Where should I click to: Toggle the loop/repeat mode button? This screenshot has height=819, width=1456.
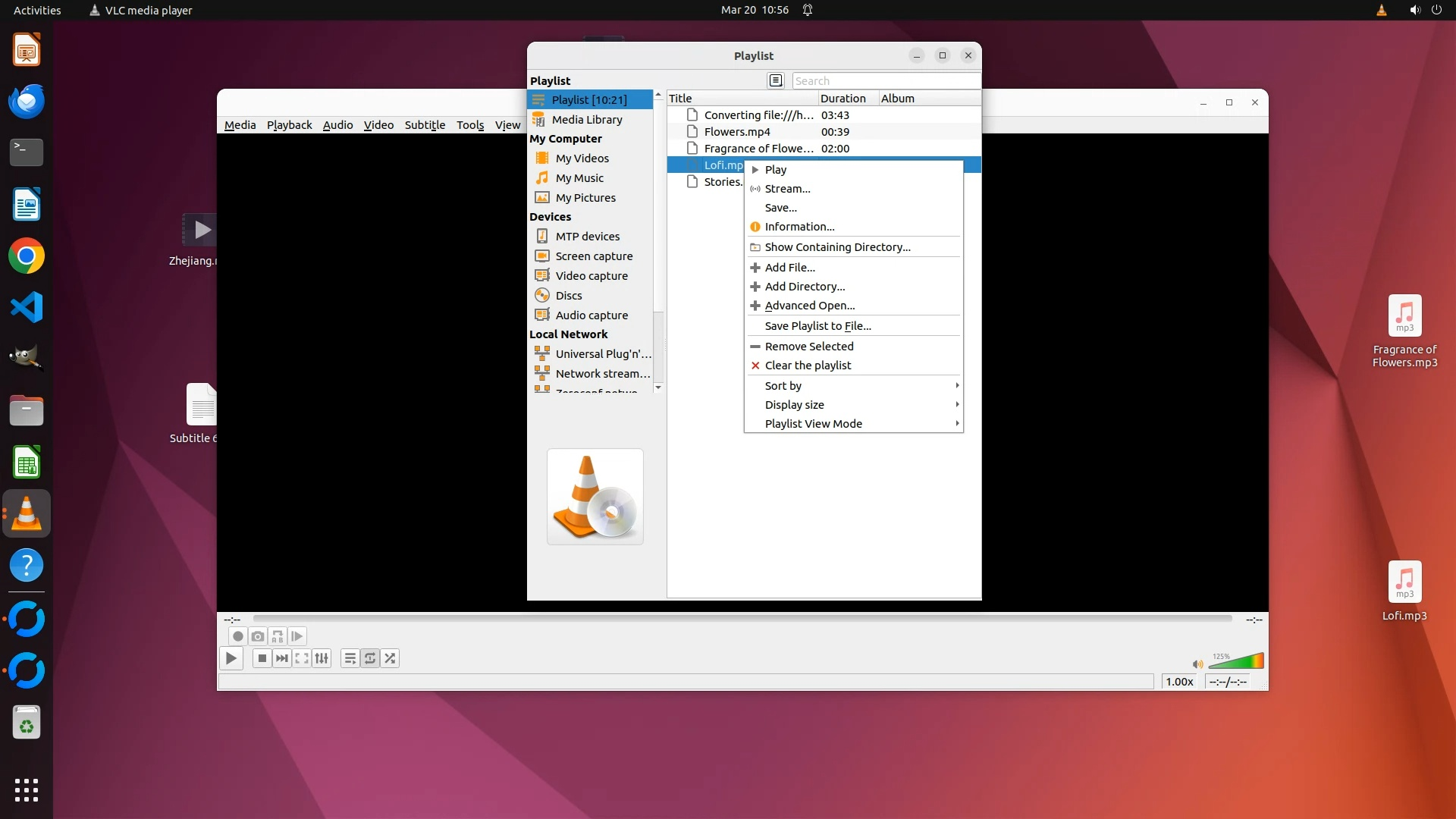point(370,658)
